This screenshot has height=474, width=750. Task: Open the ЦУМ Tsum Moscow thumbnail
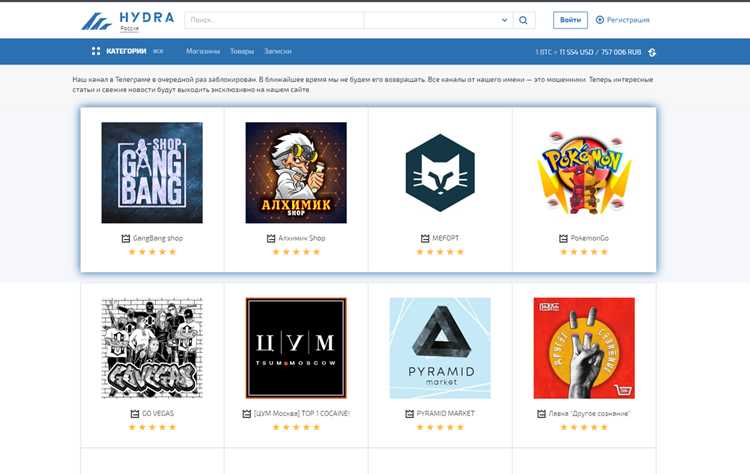[296, 348]
